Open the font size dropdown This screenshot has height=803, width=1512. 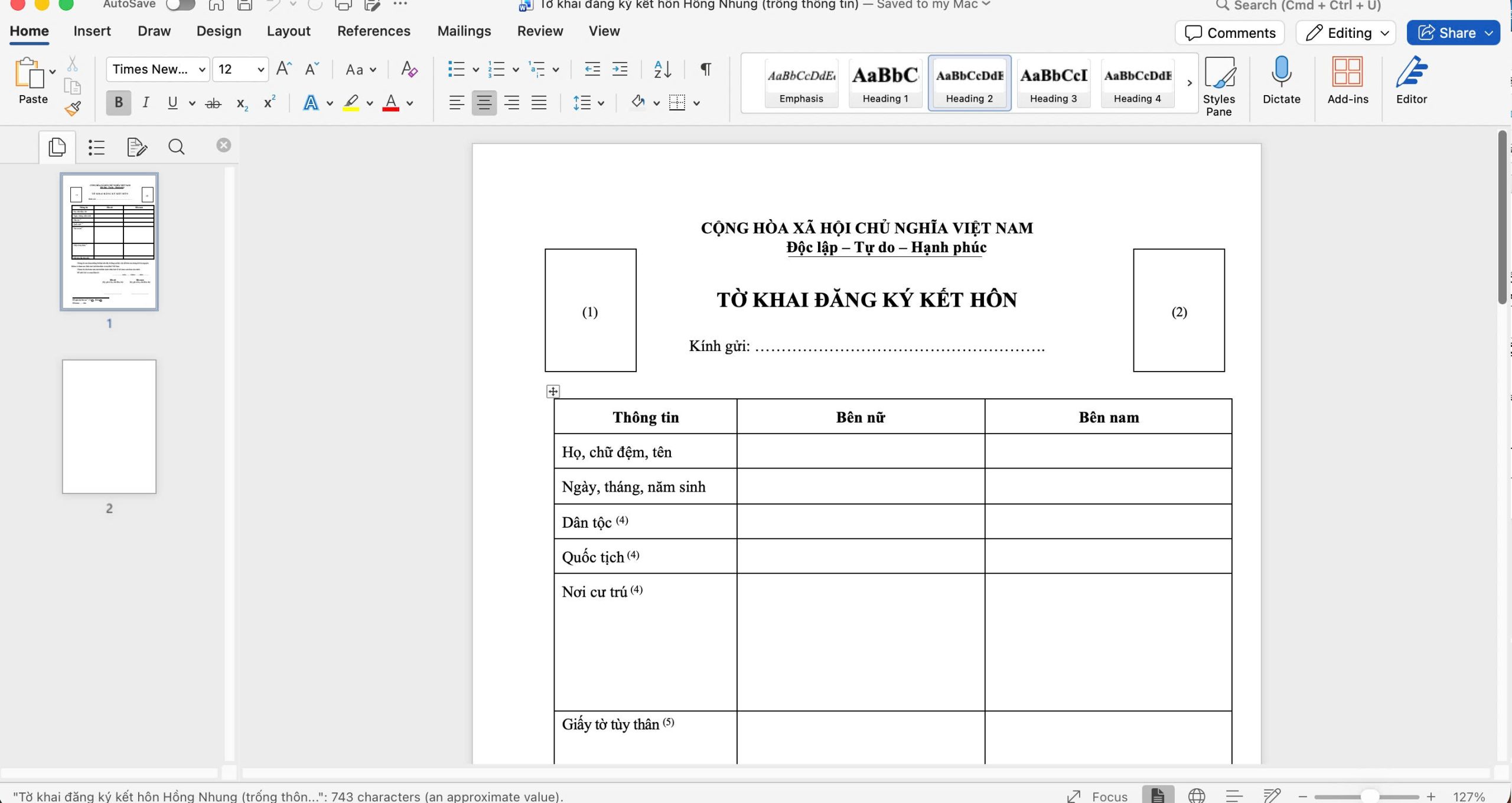260,70
